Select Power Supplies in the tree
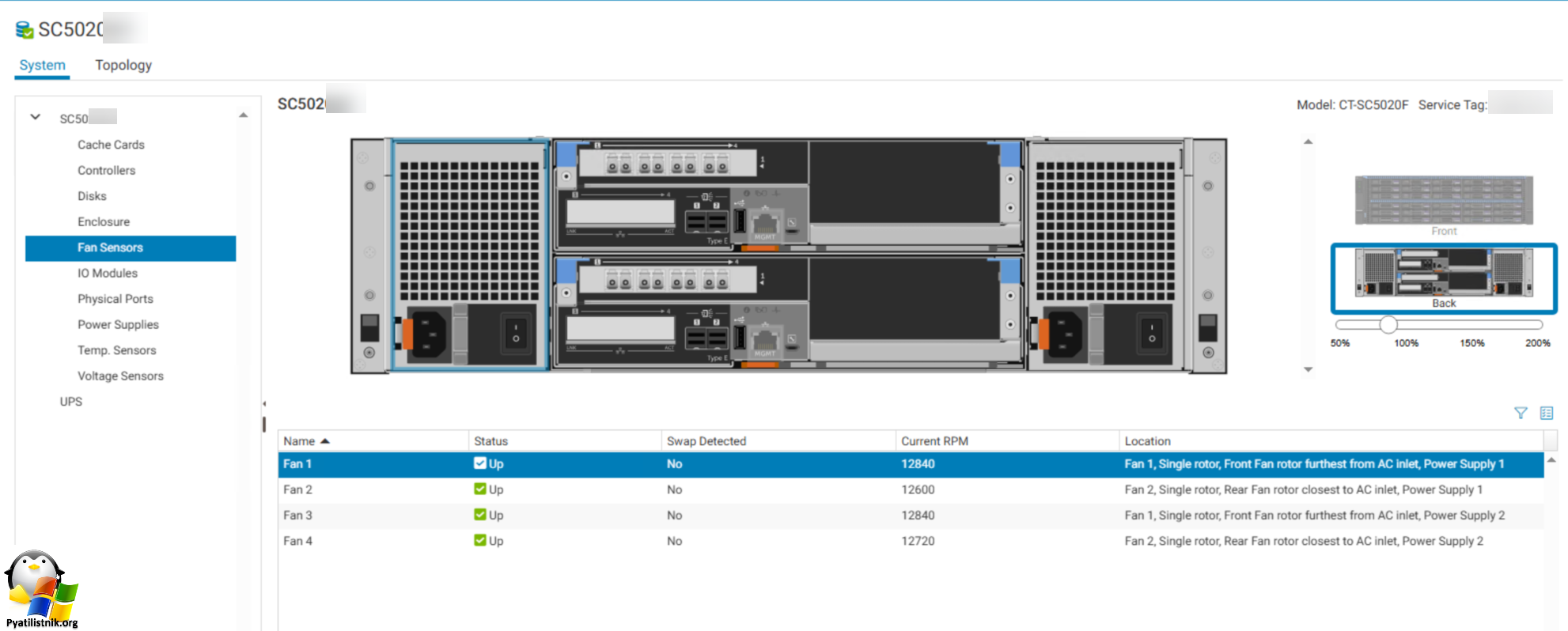 coord(118,324)
